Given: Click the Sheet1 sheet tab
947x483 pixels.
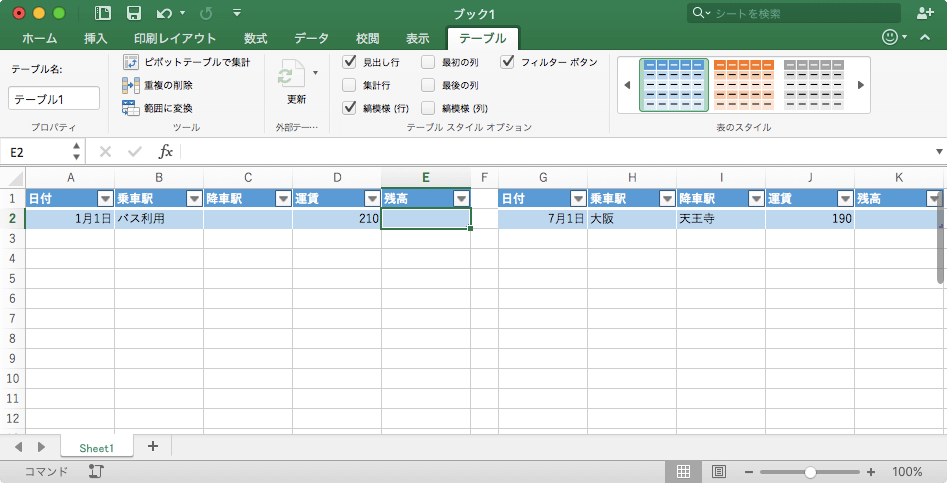Looking at the screenshot, I should click(97, 448).
